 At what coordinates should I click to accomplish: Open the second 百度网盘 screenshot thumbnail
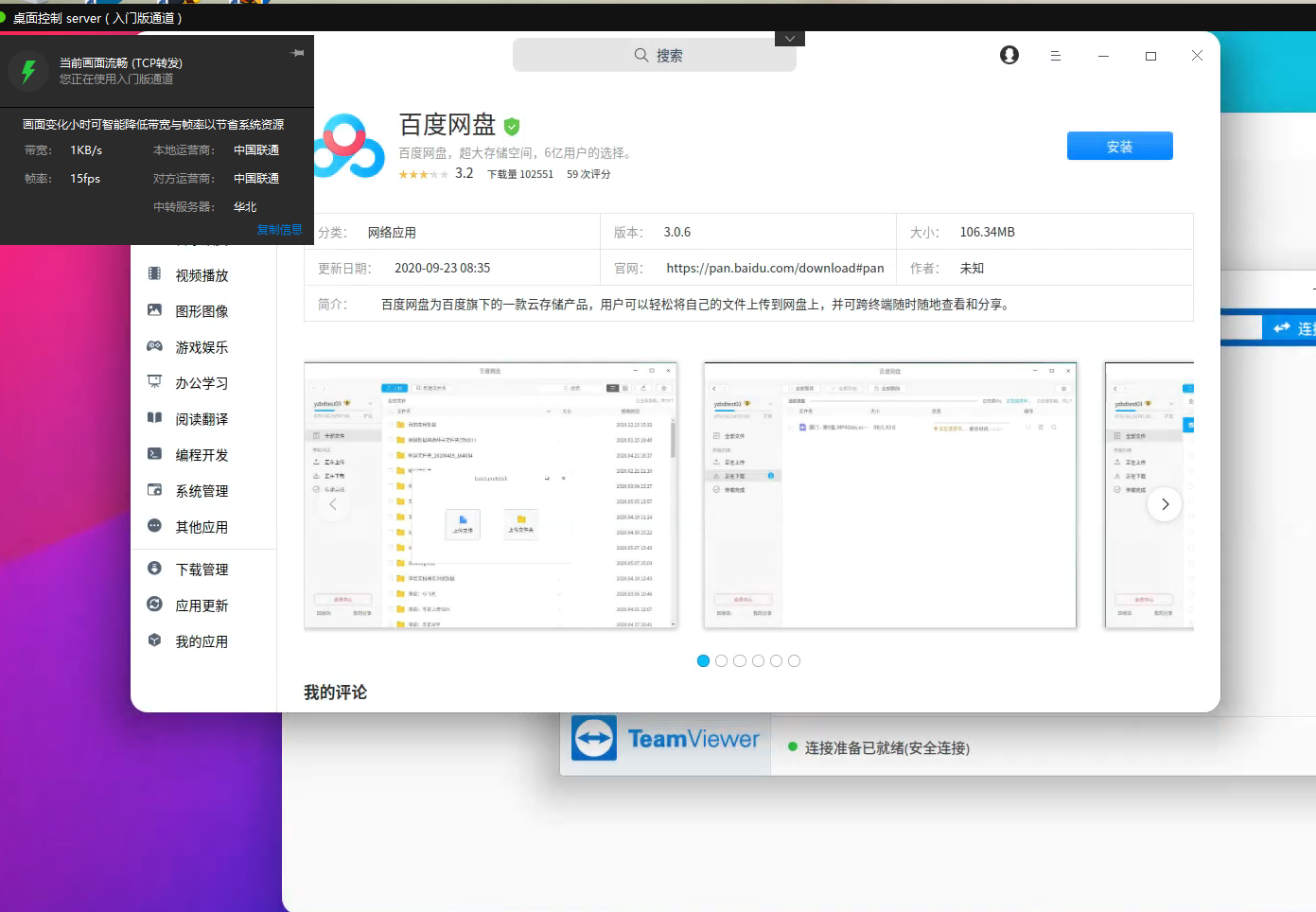click(890, 495)
